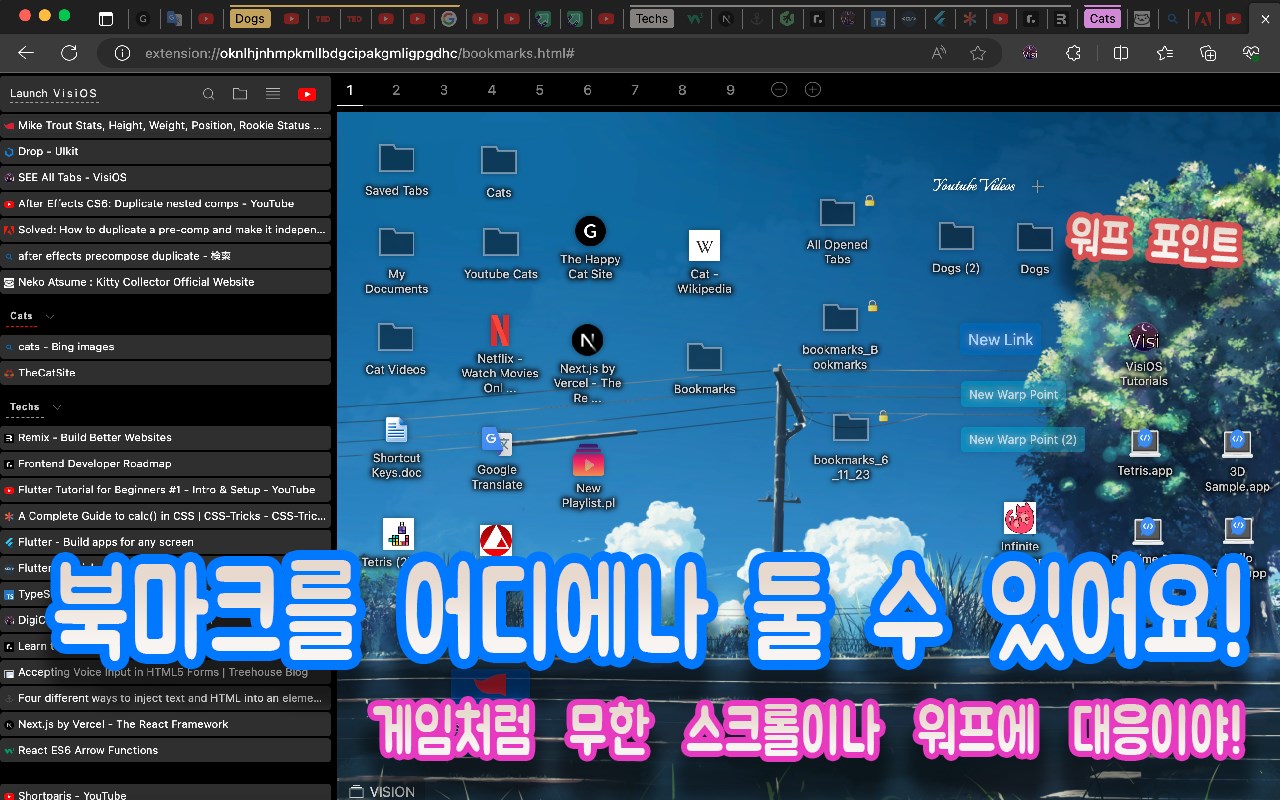Go back using the browser back arrow
The width and height of the screenshot is (1280, 800).
click(26, 53)
